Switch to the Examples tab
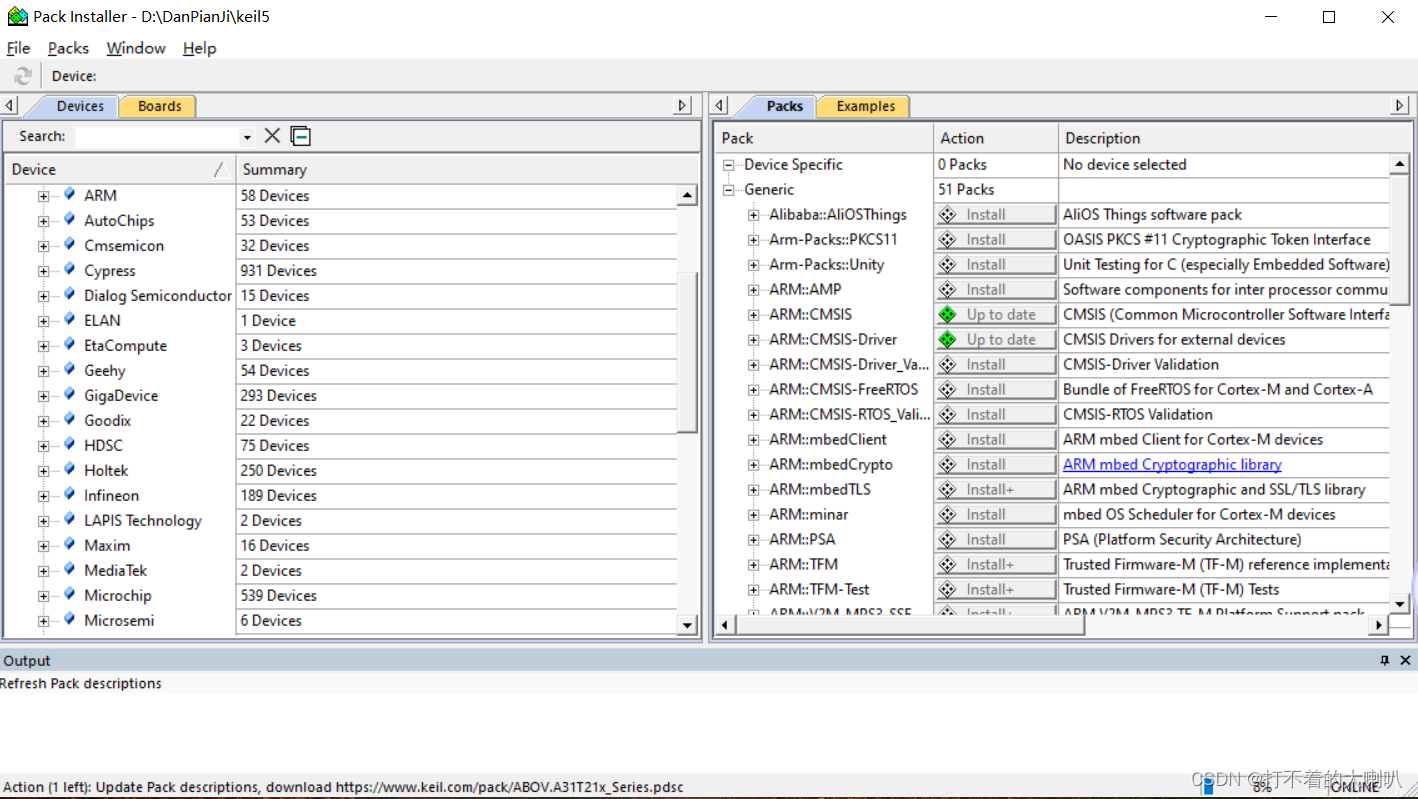1418x799 pixels. click(865, 106)
